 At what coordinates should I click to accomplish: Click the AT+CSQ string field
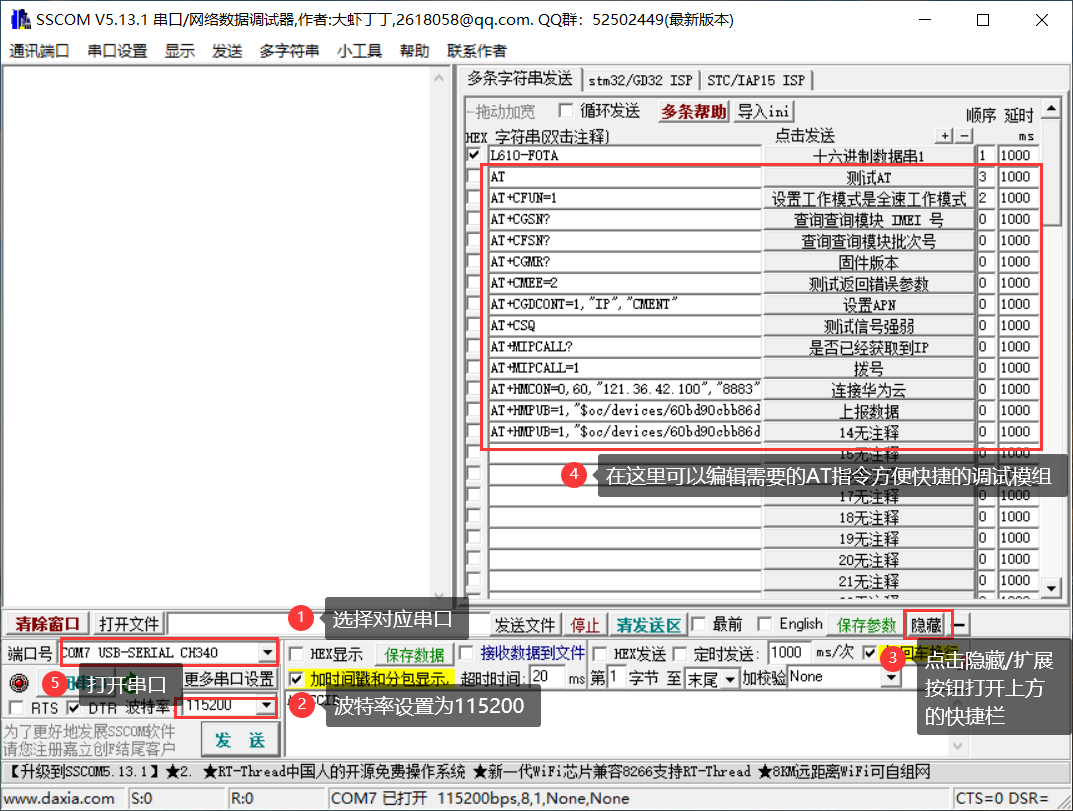(625, 325)
